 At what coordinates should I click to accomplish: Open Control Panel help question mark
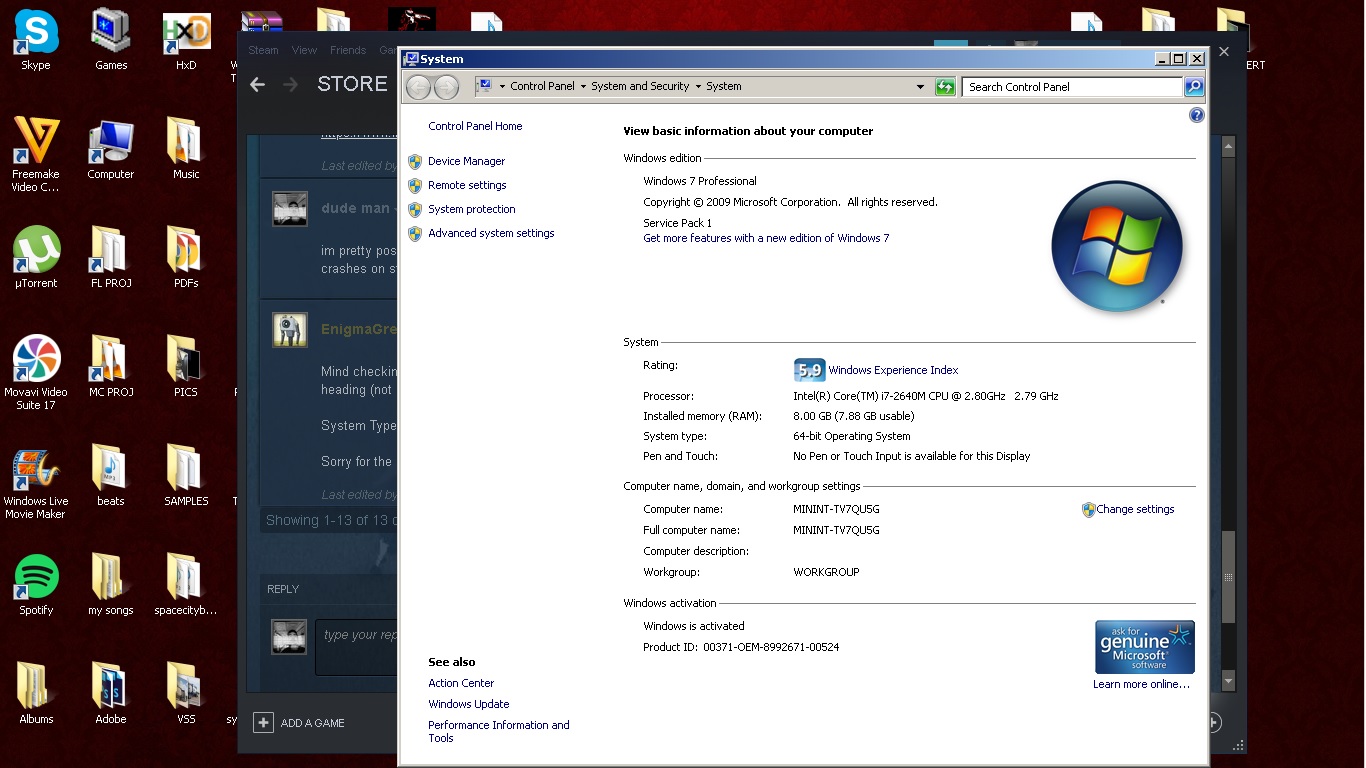click(1196, 116)
